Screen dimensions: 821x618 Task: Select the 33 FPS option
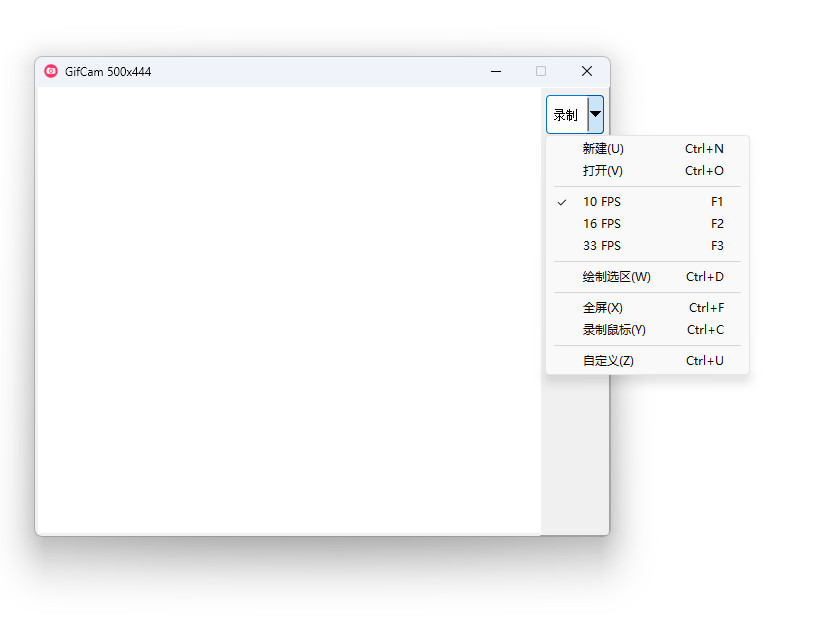tap(648, 246)
